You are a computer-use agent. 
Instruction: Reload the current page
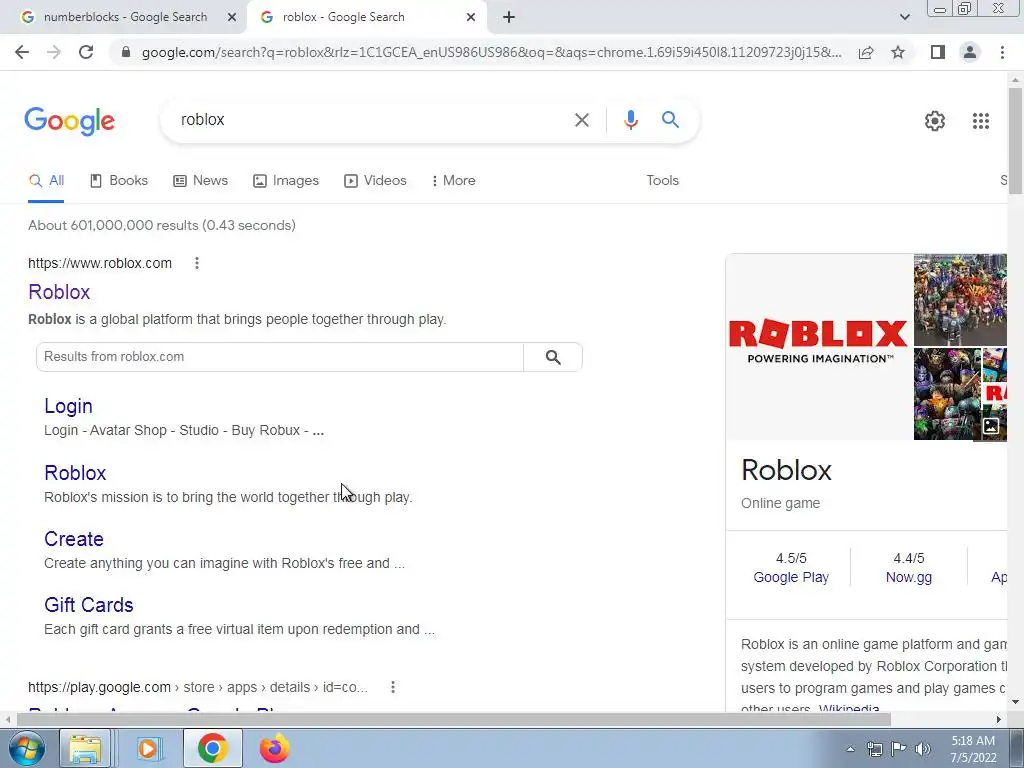pos(86,52)
